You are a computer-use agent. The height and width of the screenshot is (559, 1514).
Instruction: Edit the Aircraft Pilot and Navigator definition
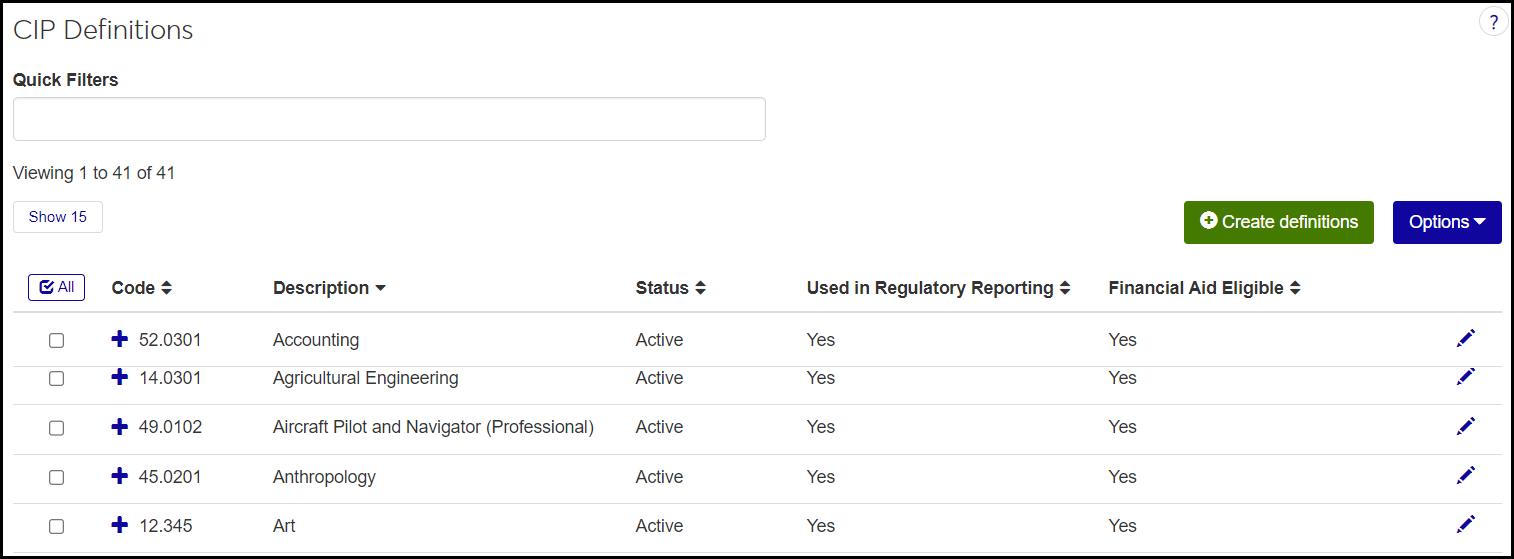pos(1465,427)
